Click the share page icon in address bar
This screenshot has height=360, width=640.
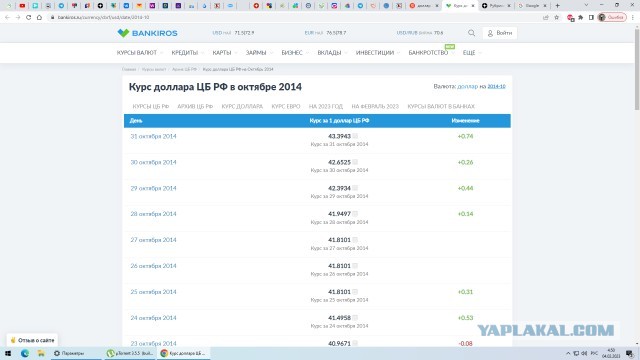(x=546, y=18)
